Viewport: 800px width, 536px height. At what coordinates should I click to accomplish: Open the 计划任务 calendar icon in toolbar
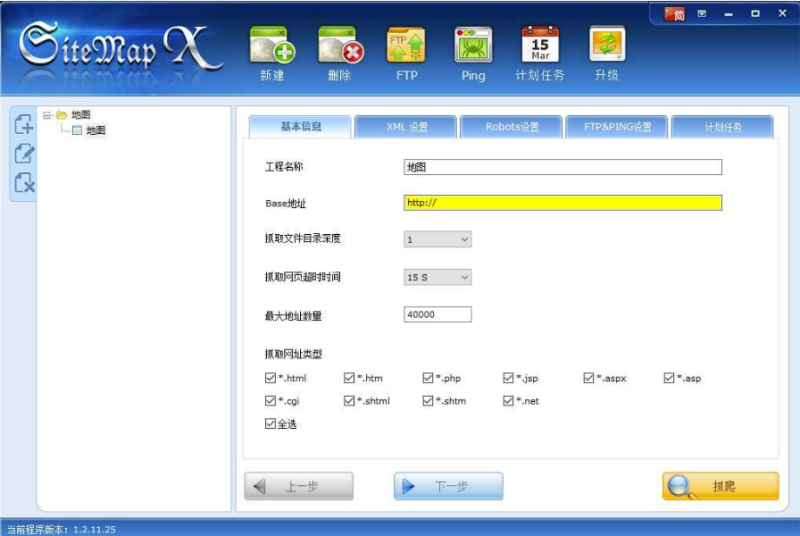pos(540,47)
